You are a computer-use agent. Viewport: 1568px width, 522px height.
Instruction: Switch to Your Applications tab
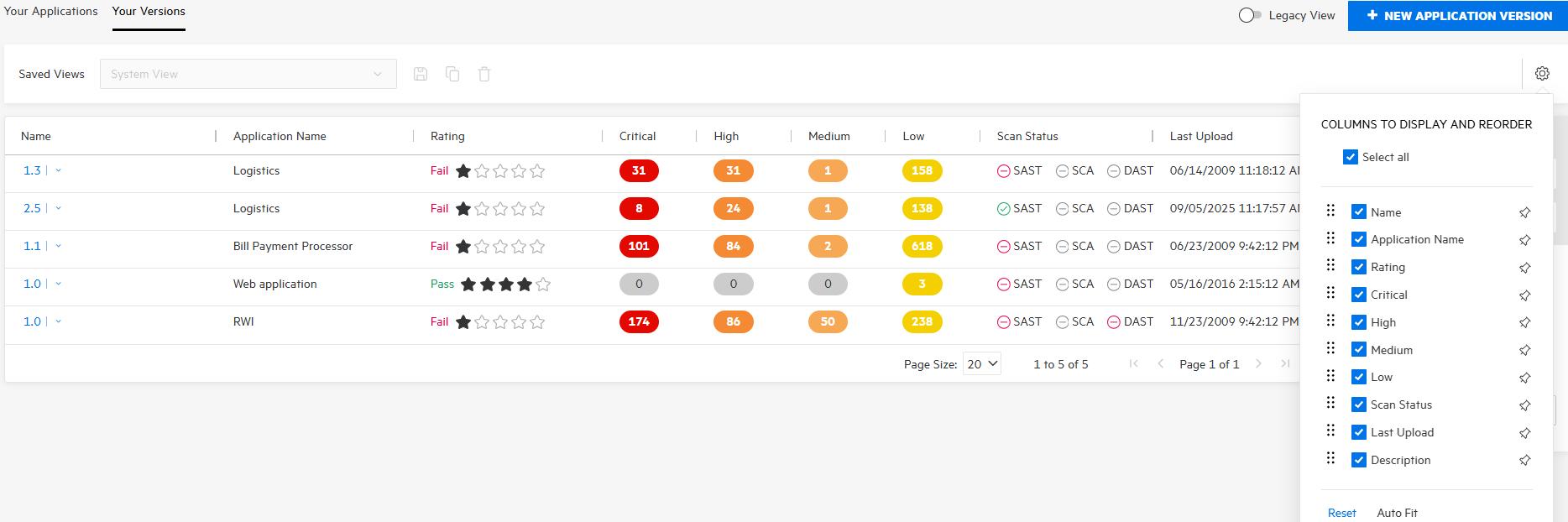click(x=51, y=12)
